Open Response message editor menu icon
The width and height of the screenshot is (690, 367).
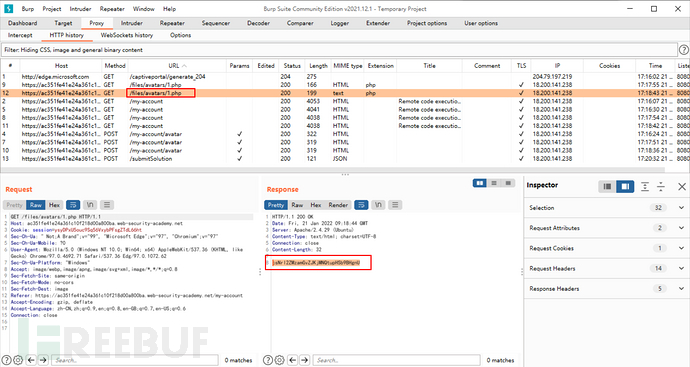click(x=395, y=205)
